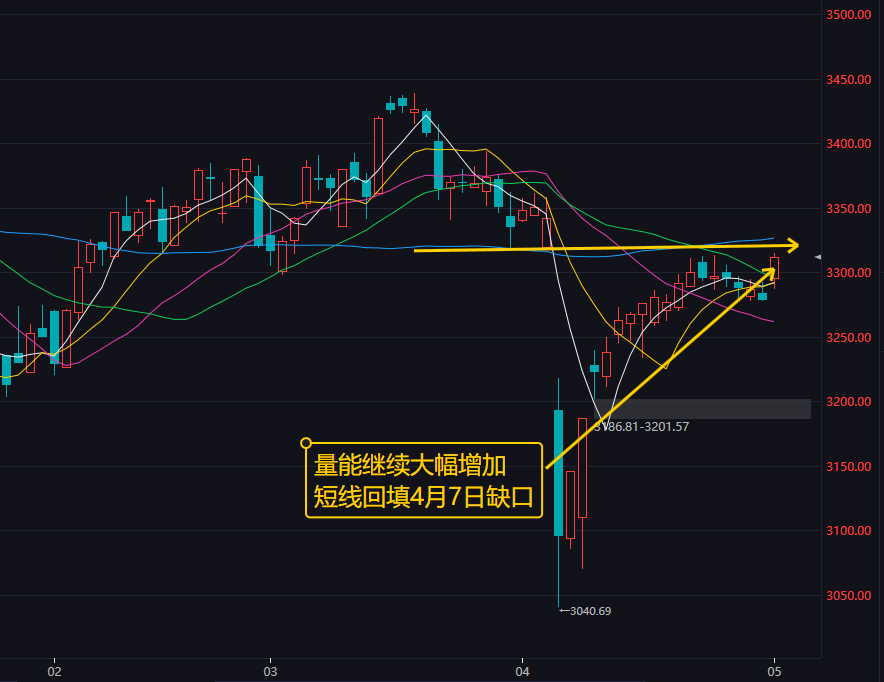Click the 3300.00 price axis label
Screen dimensions: 884x682
point(848,273)
